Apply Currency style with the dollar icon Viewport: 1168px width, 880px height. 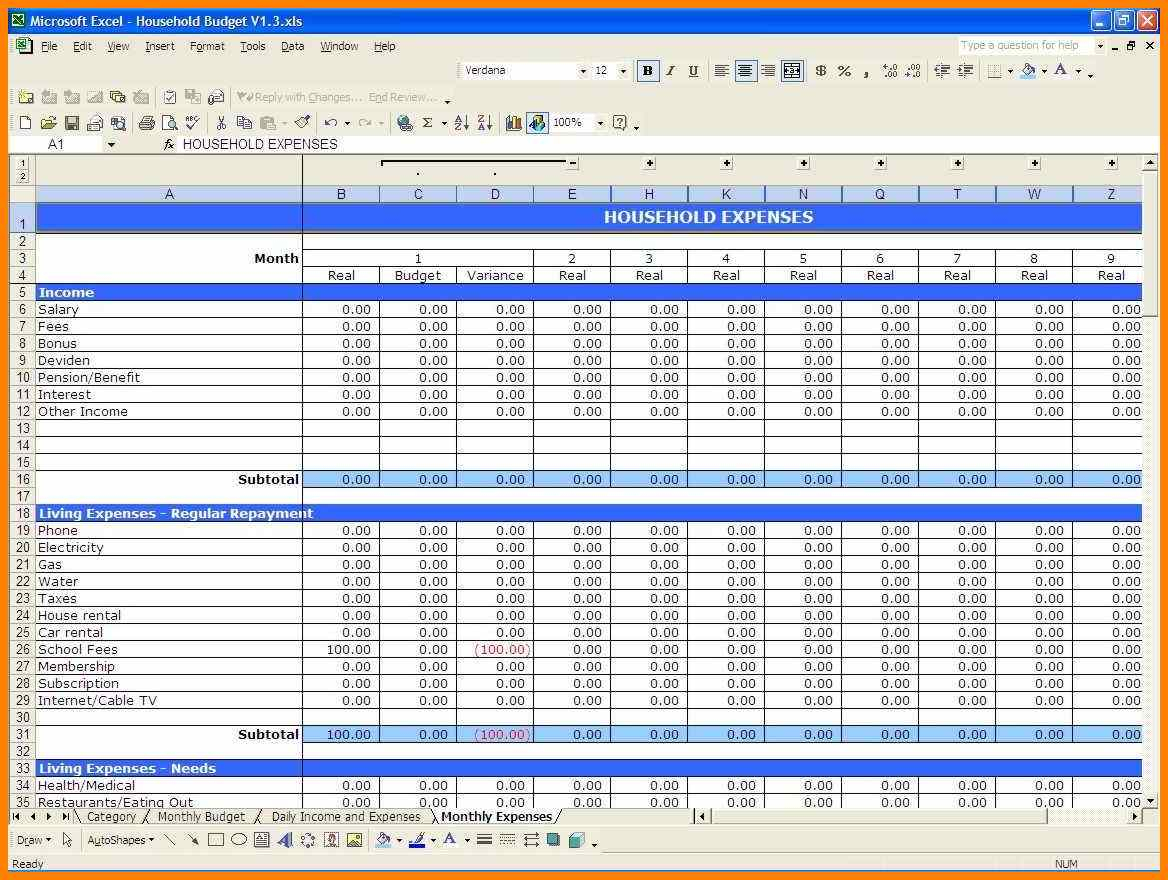[821, 71]
